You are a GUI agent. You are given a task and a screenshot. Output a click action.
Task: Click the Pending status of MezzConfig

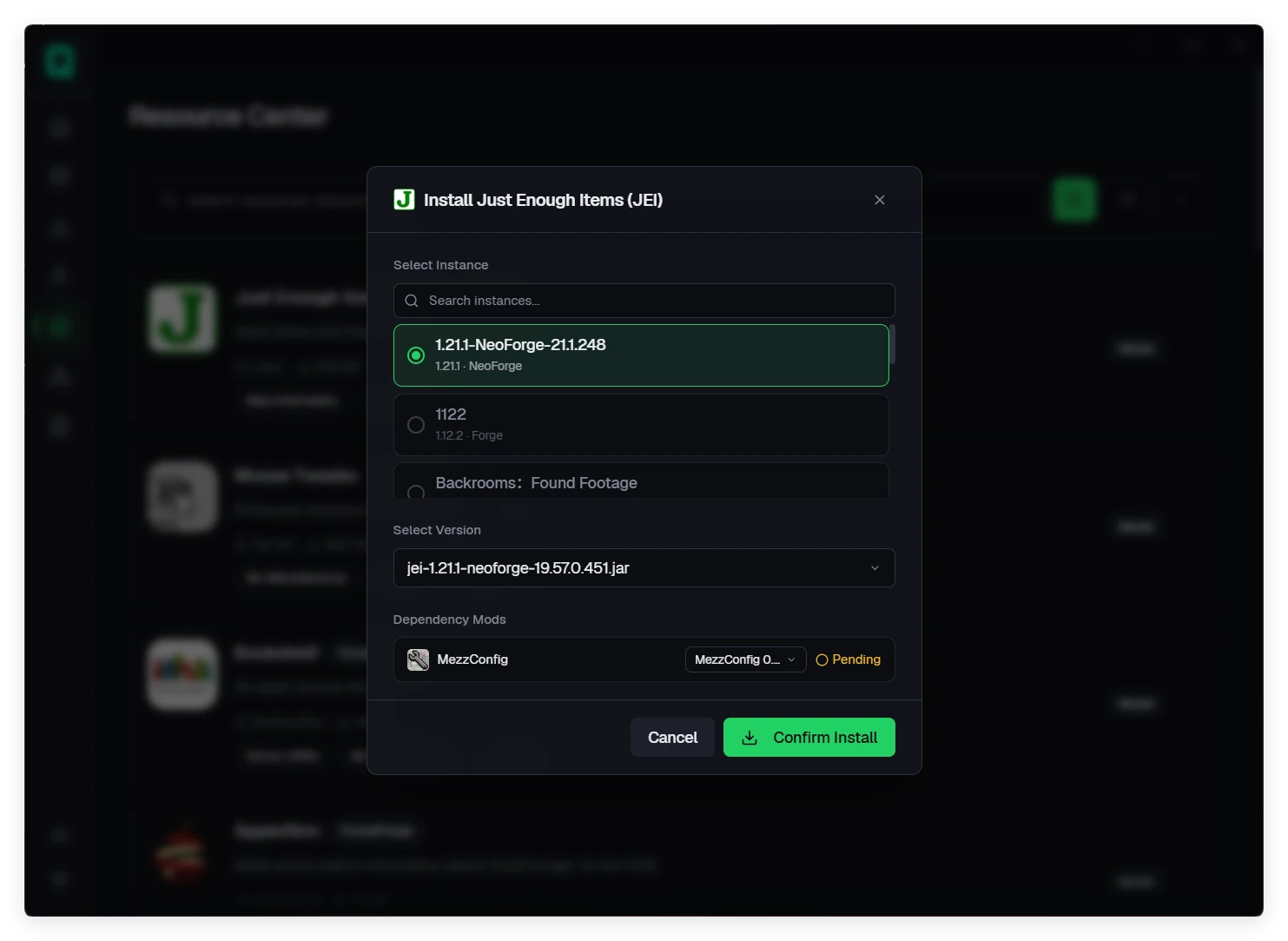pyautogui.click(x=848, y=659)
